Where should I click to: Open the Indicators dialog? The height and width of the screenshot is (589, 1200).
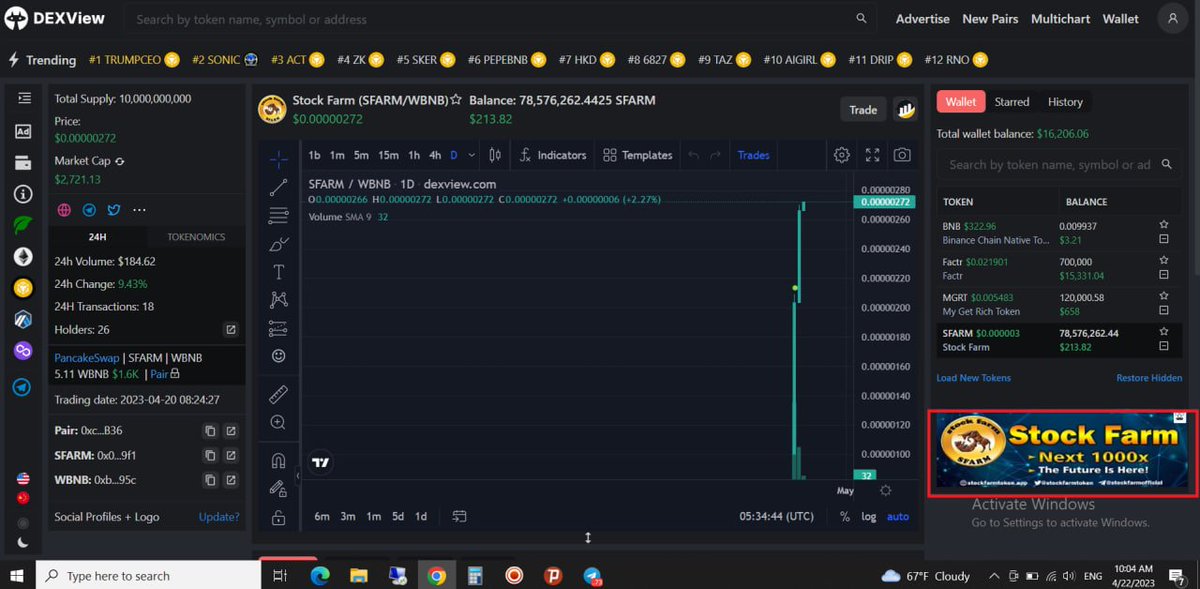click(552, 155)
